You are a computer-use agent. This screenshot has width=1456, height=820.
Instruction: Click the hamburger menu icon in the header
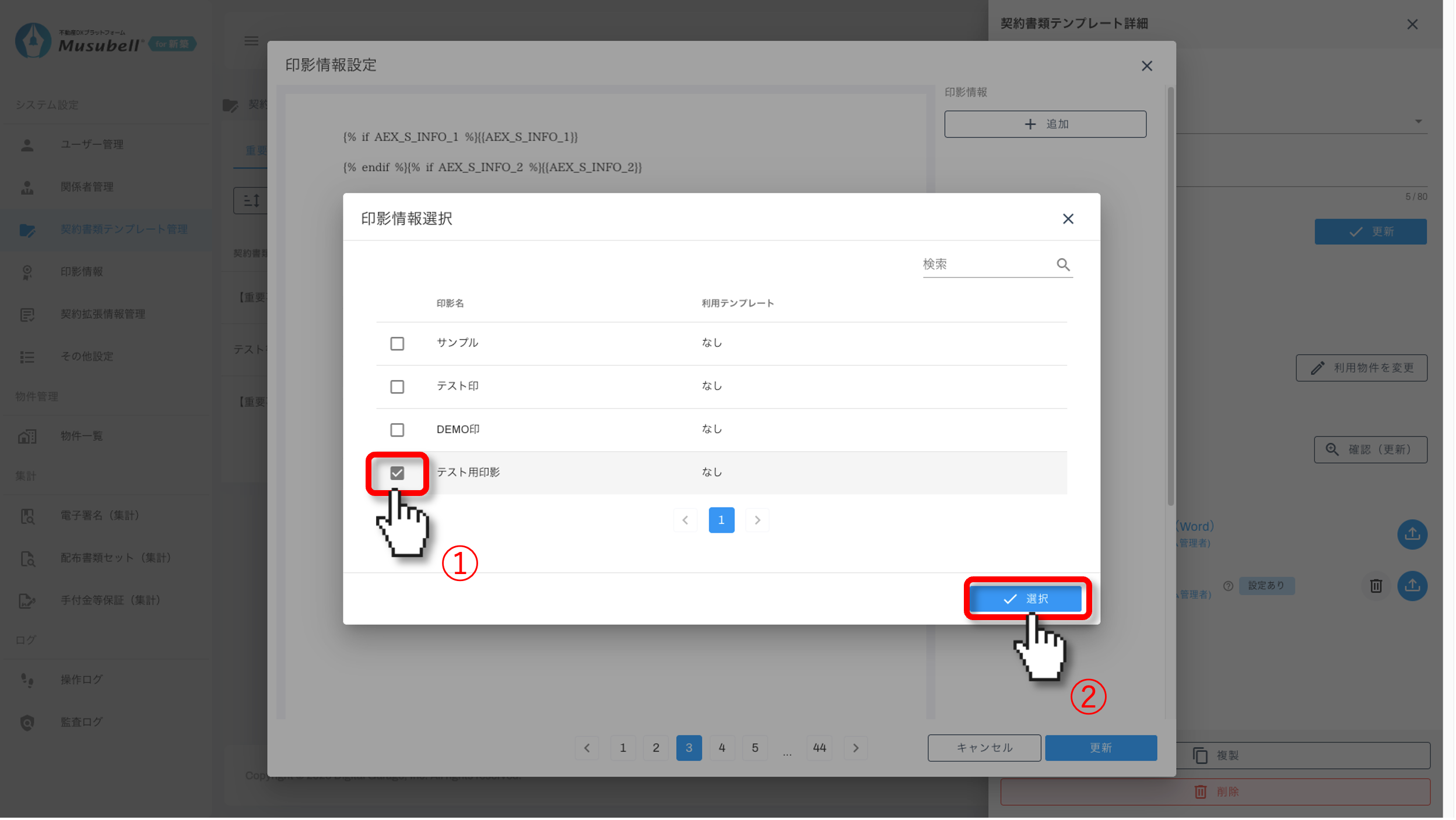coord(251,41)
